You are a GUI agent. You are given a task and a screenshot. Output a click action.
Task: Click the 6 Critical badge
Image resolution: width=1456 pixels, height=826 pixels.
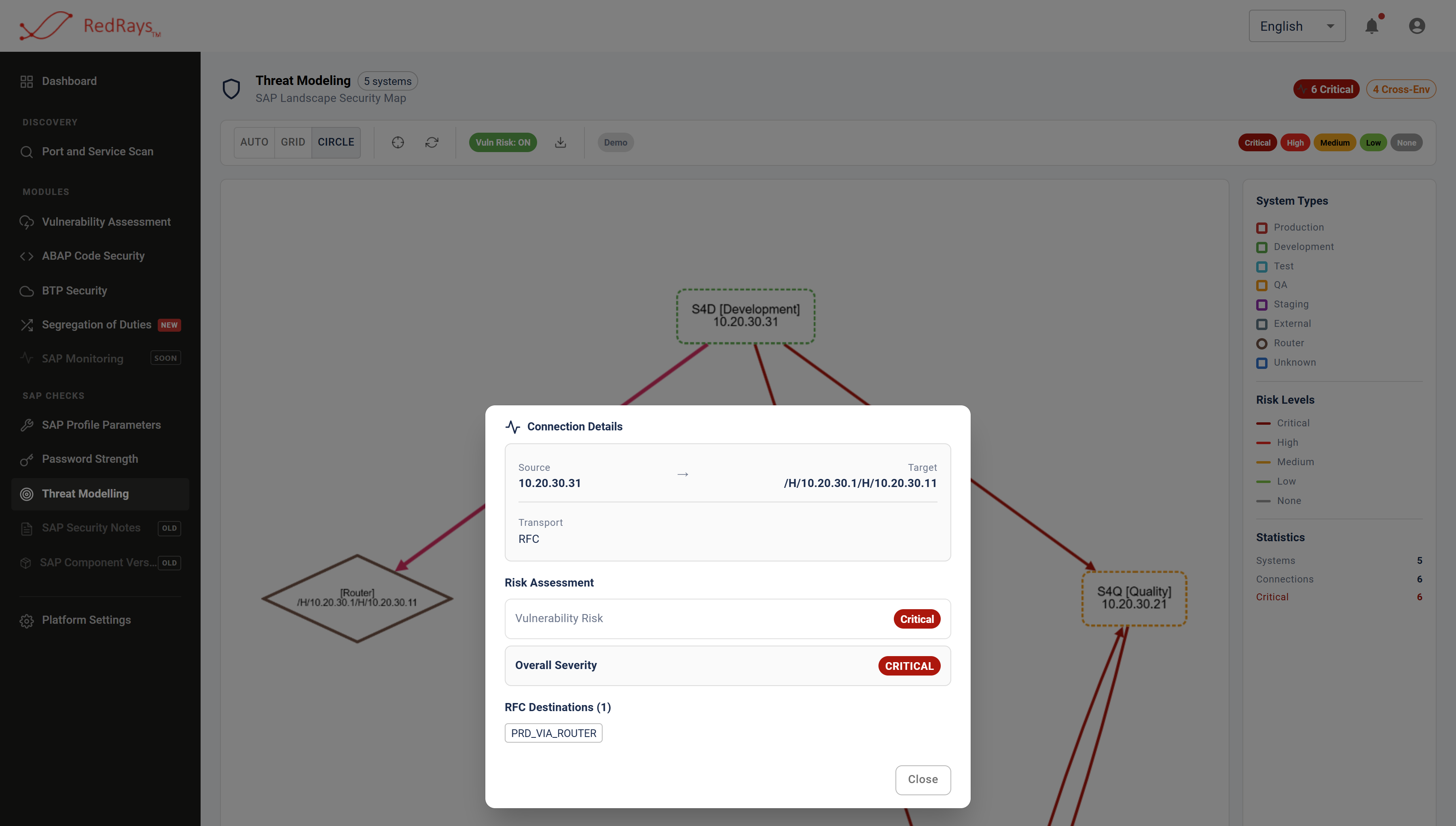(1326, 89)
